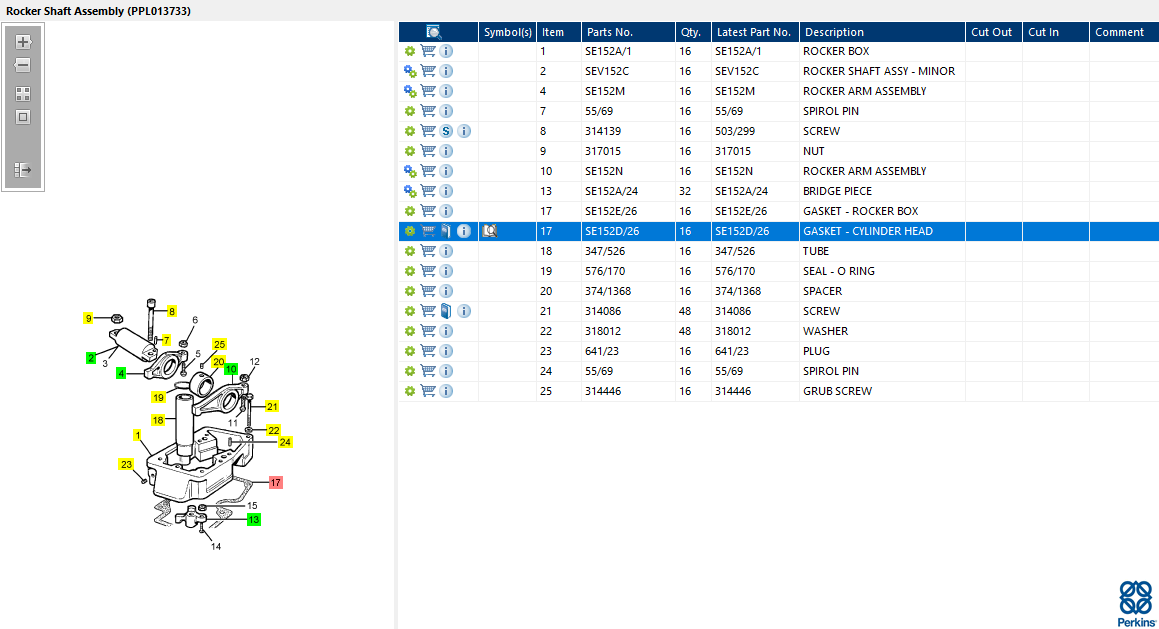
Task: Open info for GASKET - ROCKER BOX
Action: (446, 211)
